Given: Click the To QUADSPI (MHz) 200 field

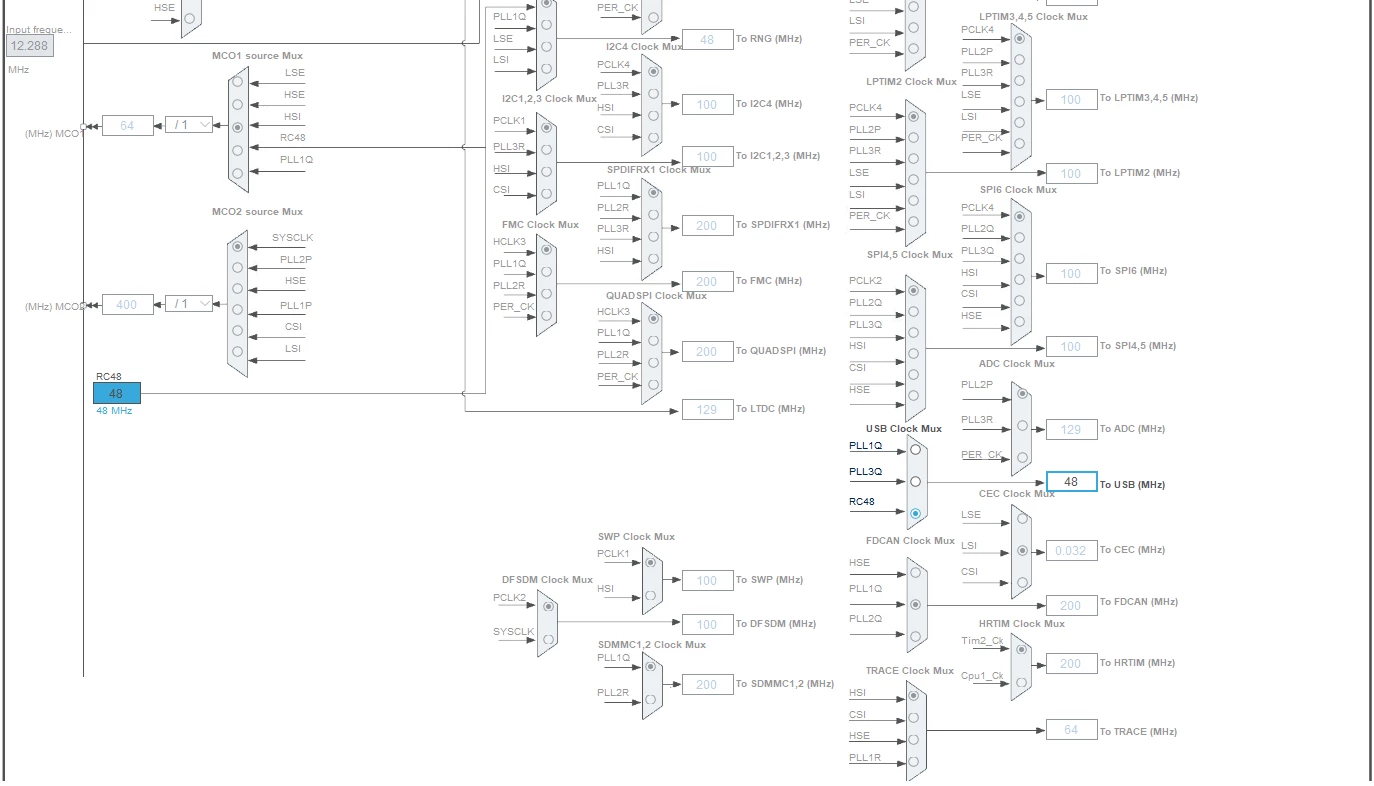Looking at the screenshot, I should point(708,352).
